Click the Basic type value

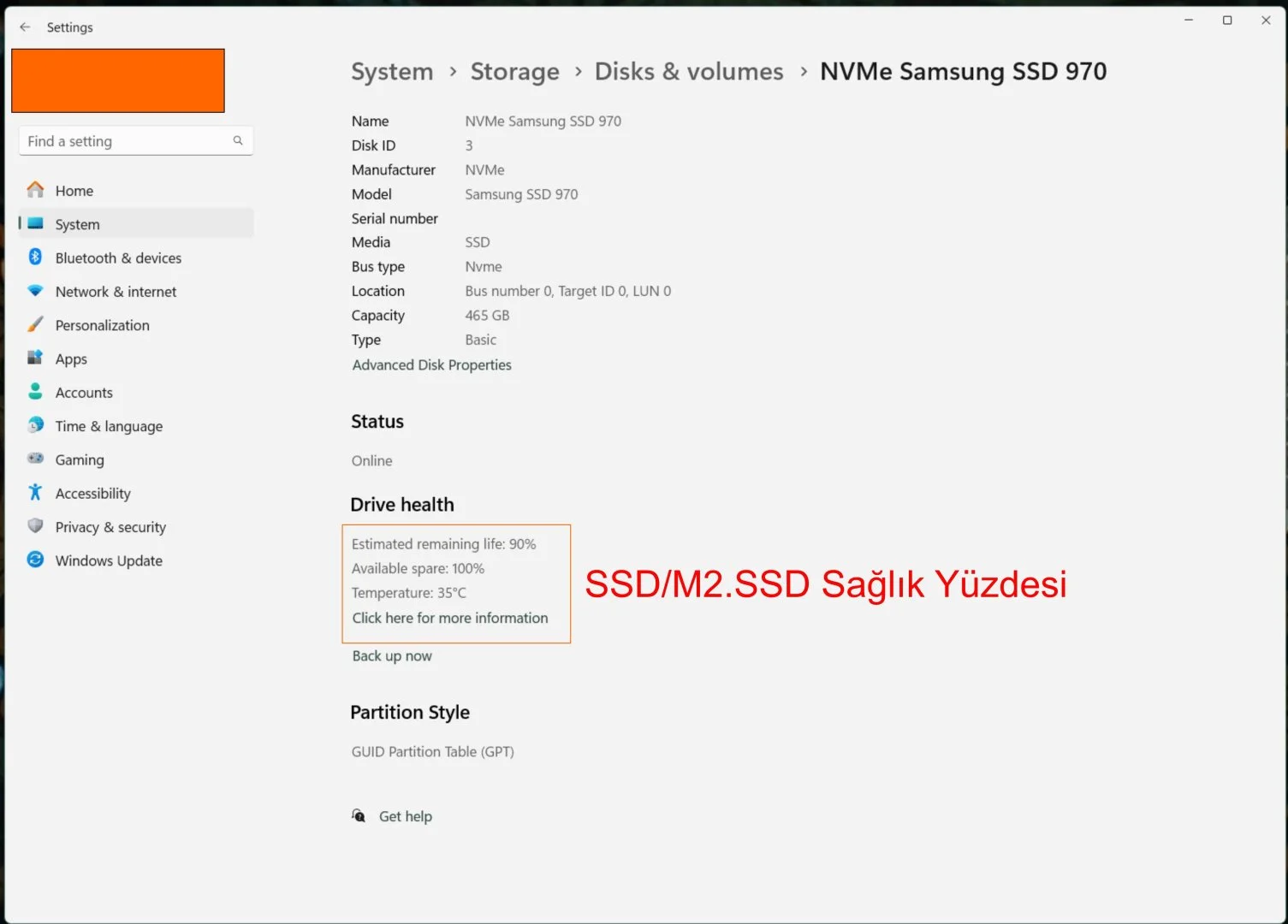(480, 340)
